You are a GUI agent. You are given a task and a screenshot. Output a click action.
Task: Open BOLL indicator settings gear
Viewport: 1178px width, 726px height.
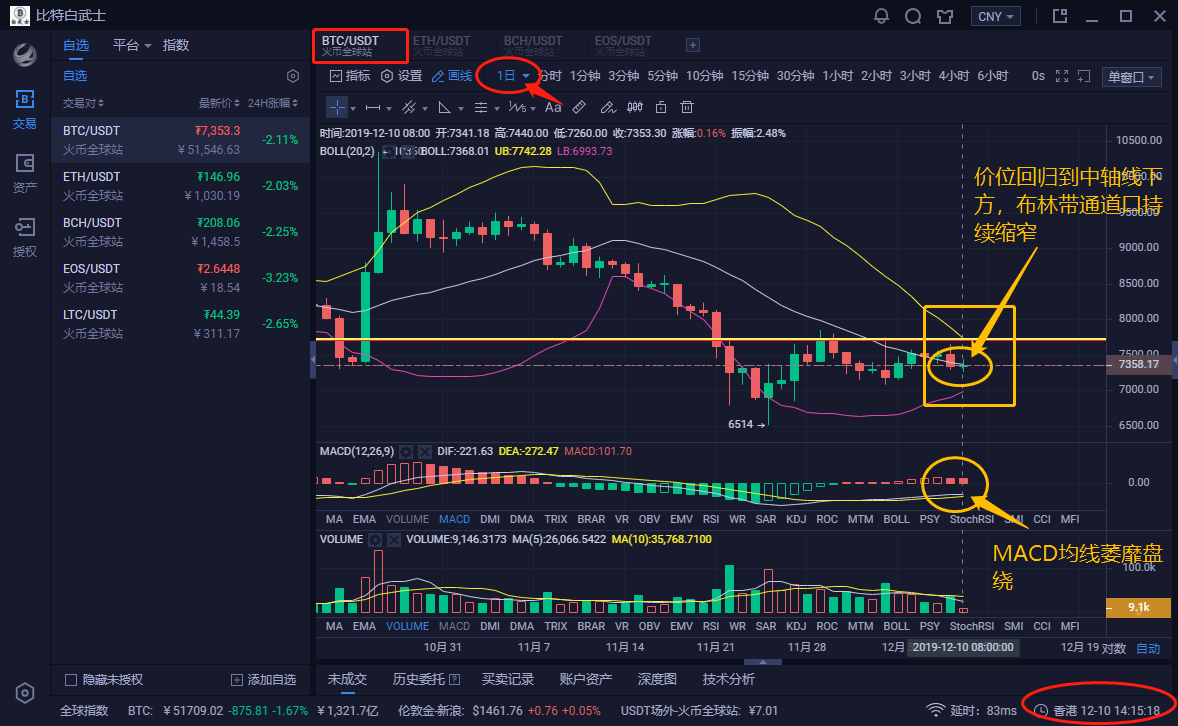388,151
